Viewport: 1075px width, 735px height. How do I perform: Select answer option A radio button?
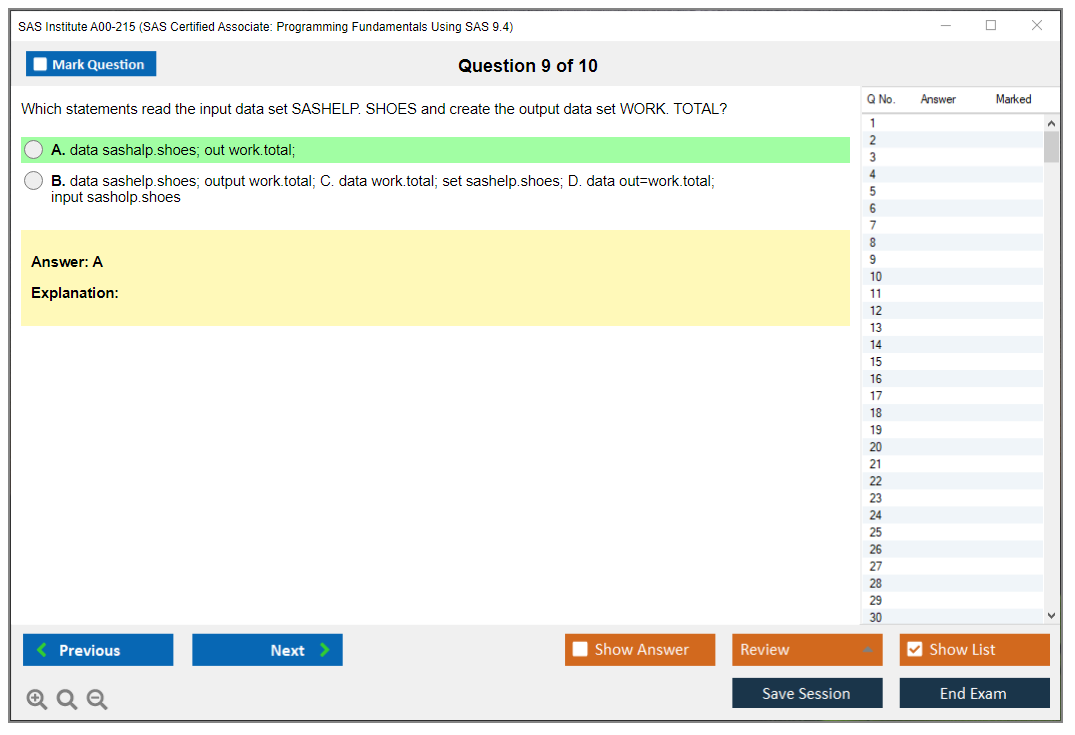34,150
